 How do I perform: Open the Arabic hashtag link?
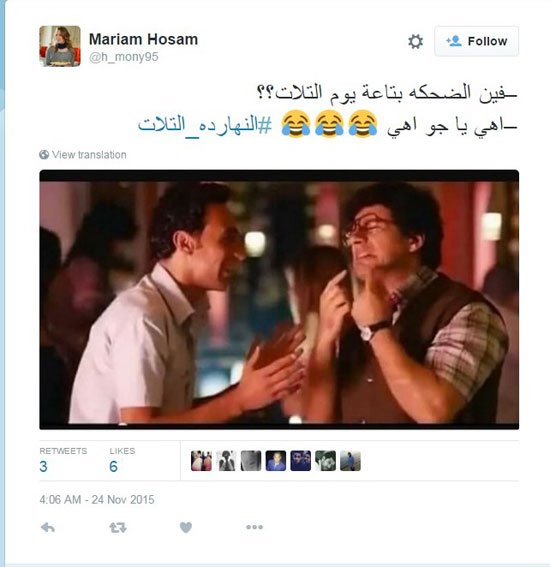click(x=205, y=125)
